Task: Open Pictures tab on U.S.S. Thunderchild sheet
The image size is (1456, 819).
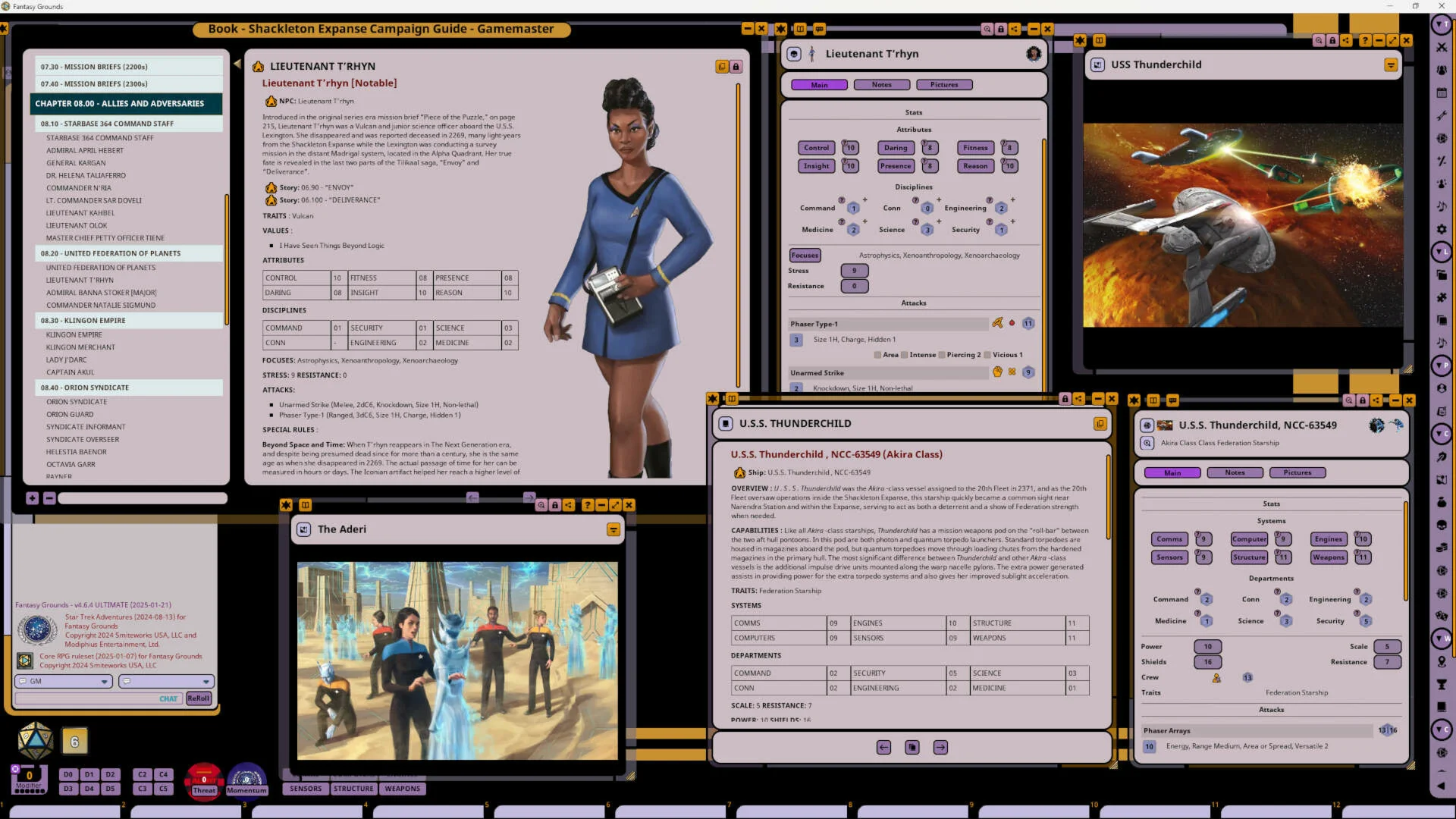Action: pos(1297,472)
